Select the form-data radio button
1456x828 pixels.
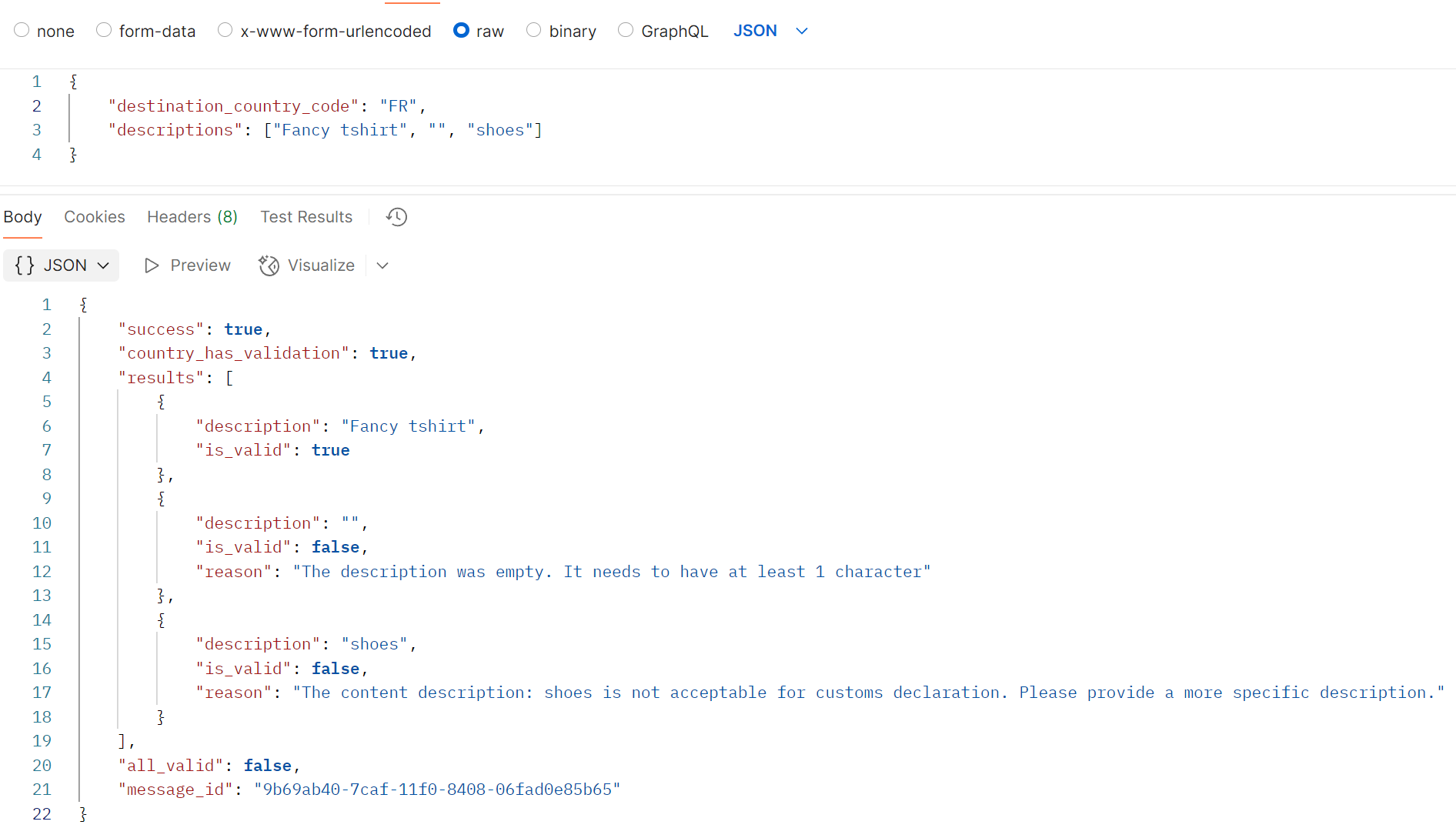tap(104, 30)
